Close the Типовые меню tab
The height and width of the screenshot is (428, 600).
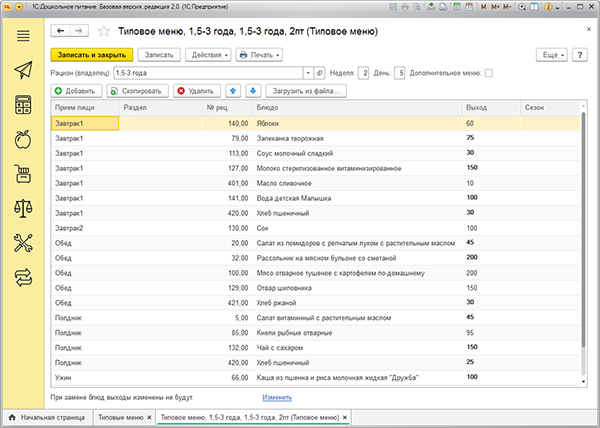pyautogui.click(x=150, y=417)
